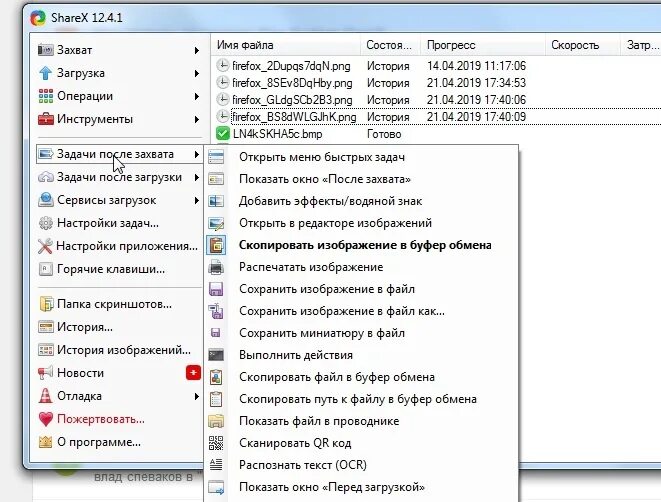Expand the Загрузка submenu arrow

(196, 73)
